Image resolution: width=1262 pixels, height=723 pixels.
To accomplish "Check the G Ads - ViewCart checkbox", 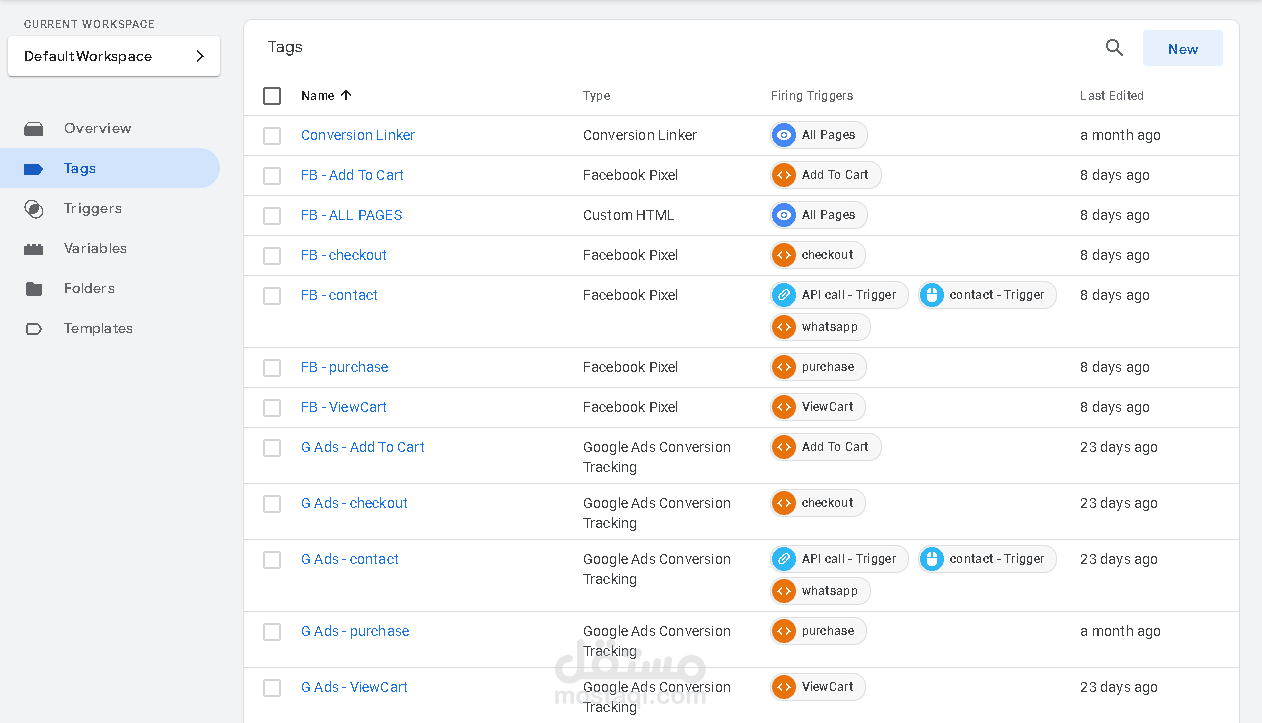I will [x=272, y=688].
